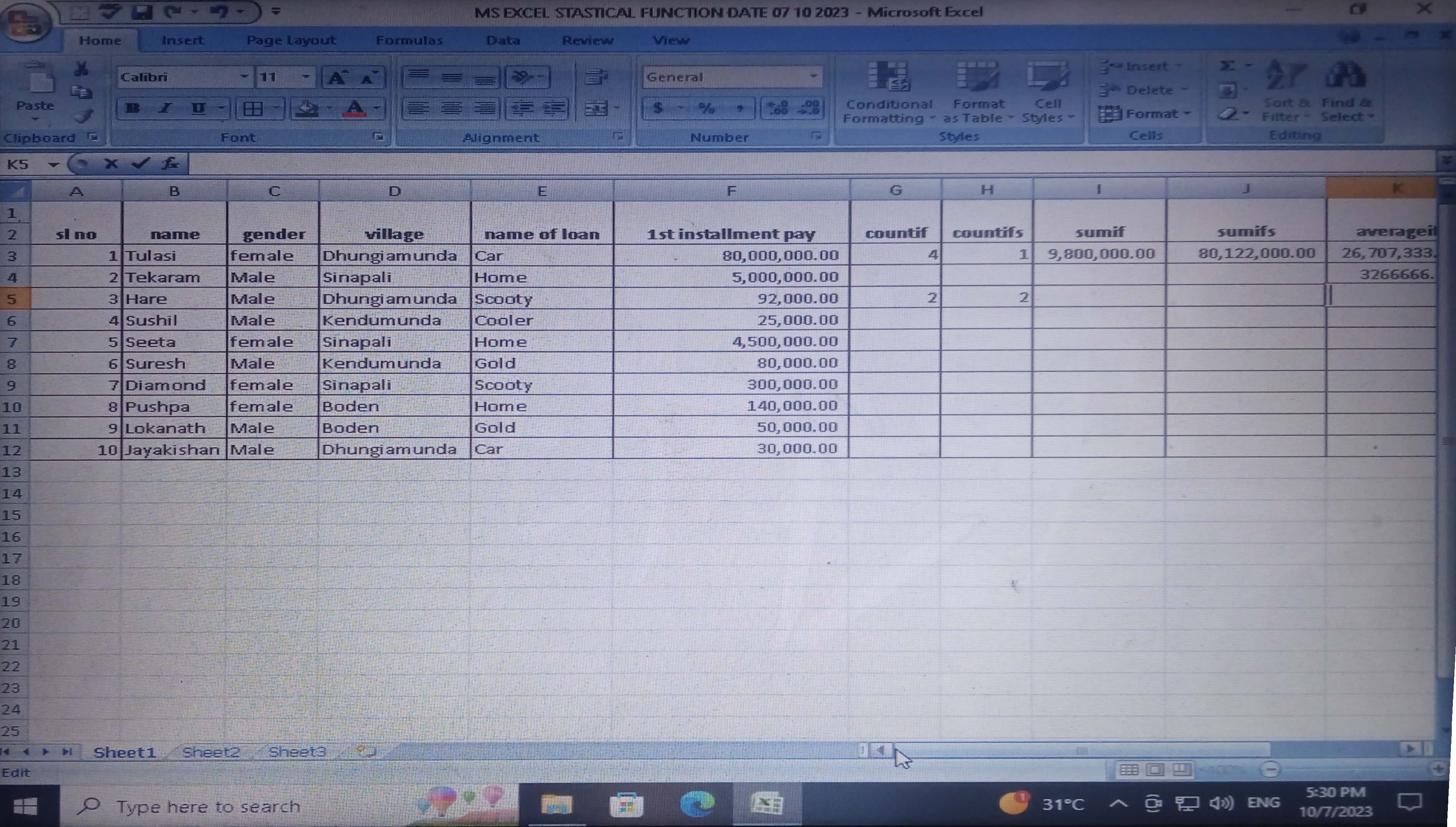Open the Name Box dropdown arrow
1456x827 pixels.
[54, 165]
